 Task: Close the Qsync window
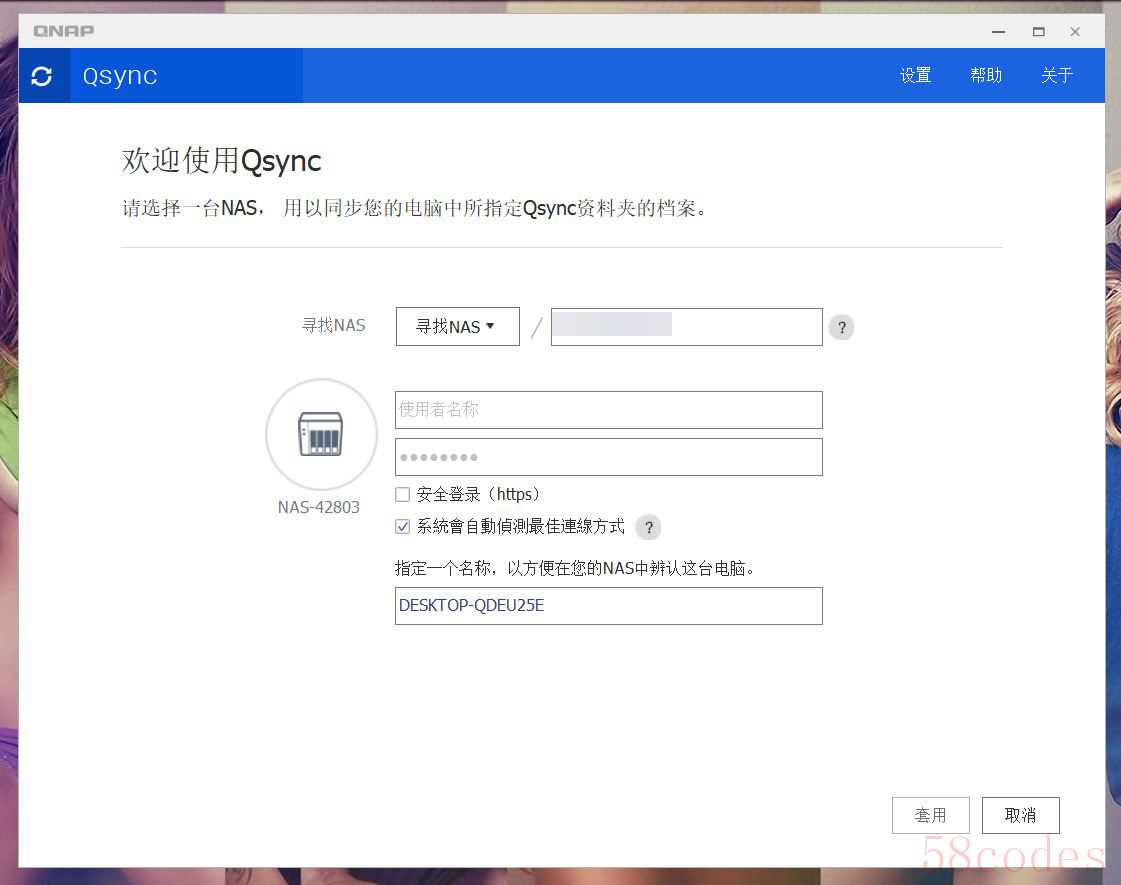[1075, 32]
